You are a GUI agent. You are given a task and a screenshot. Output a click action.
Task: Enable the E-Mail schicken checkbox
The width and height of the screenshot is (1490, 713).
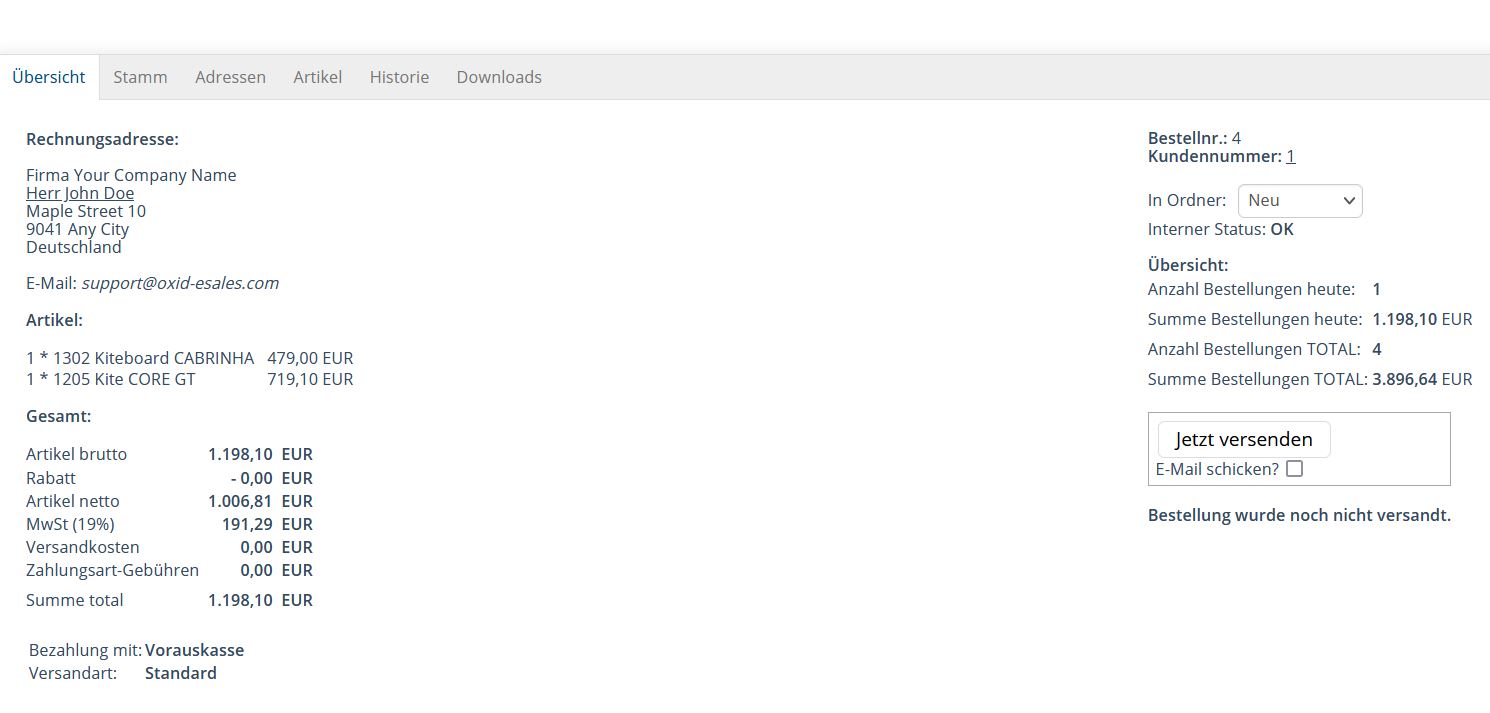(x=1294, y=469)
